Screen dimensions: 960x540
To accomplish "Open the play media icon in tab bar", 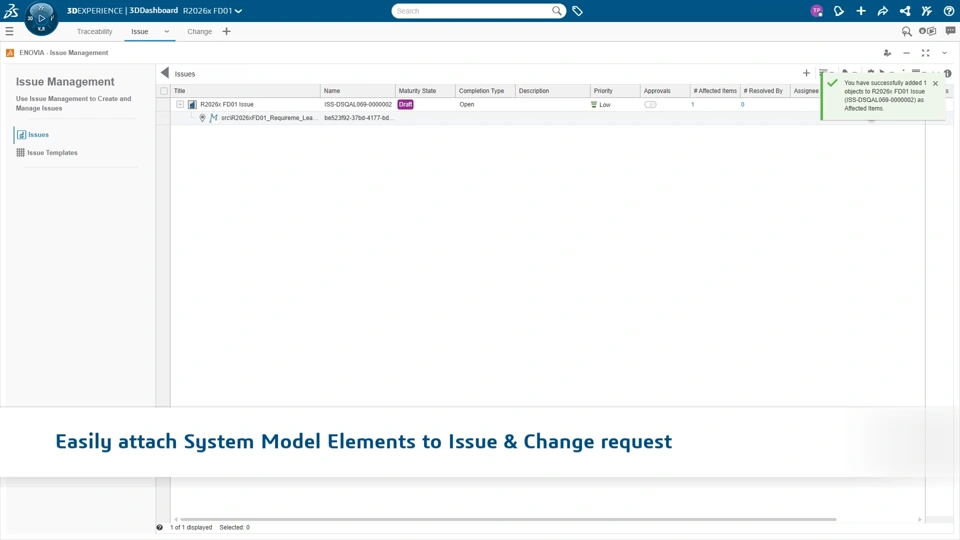I will [x=928, y=31].
